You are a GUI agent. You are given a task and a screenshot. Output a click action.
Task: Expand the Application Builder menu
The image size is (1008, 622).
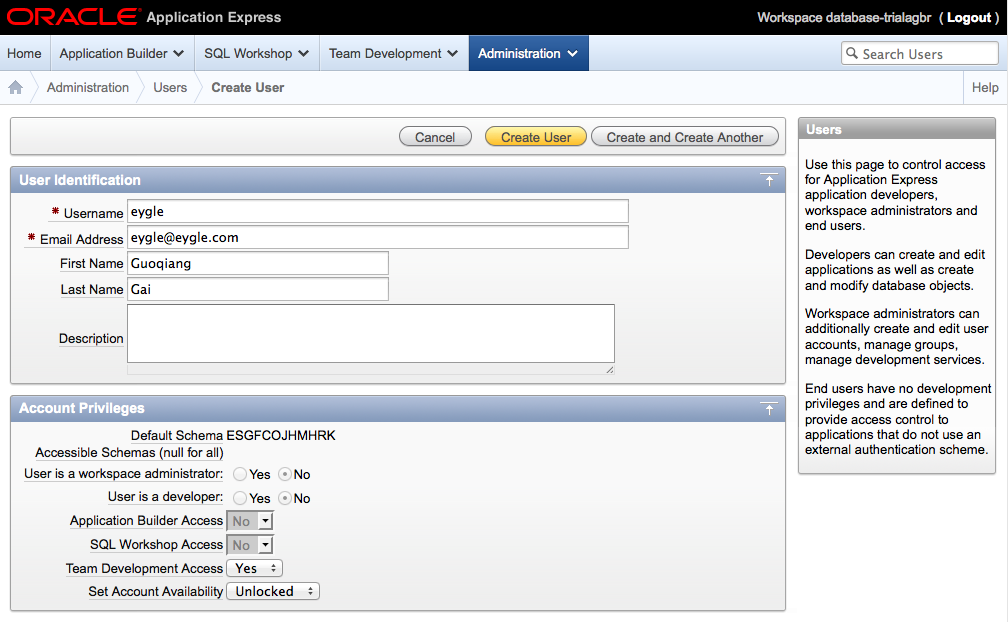pos(121,54)
